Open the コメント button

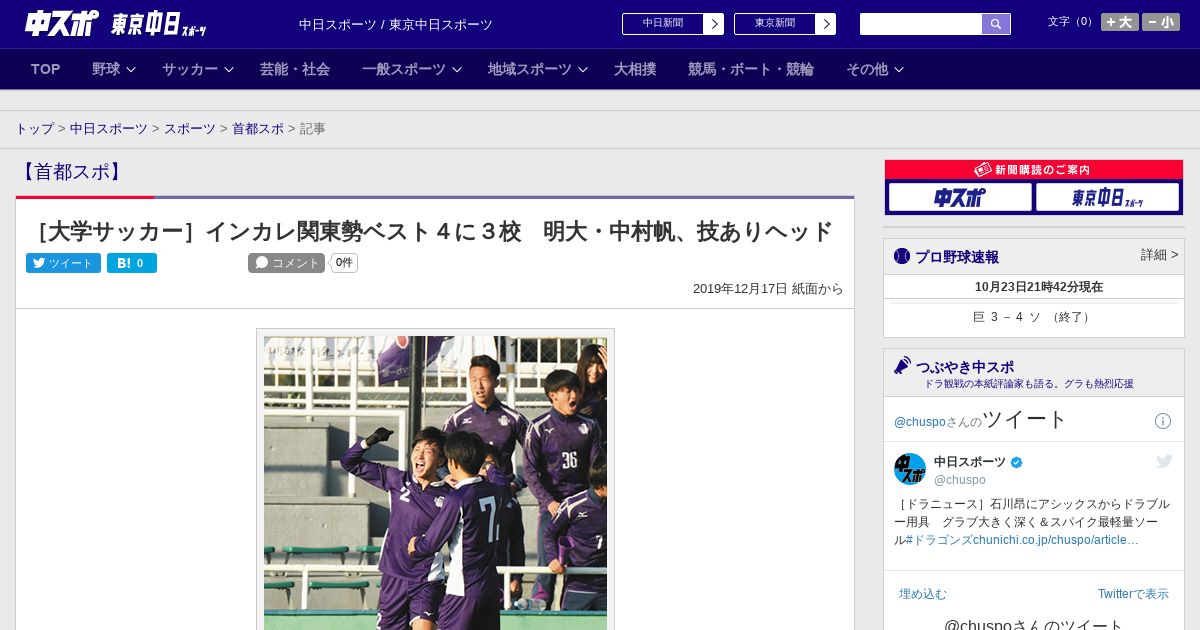click(x=286, y=263)
